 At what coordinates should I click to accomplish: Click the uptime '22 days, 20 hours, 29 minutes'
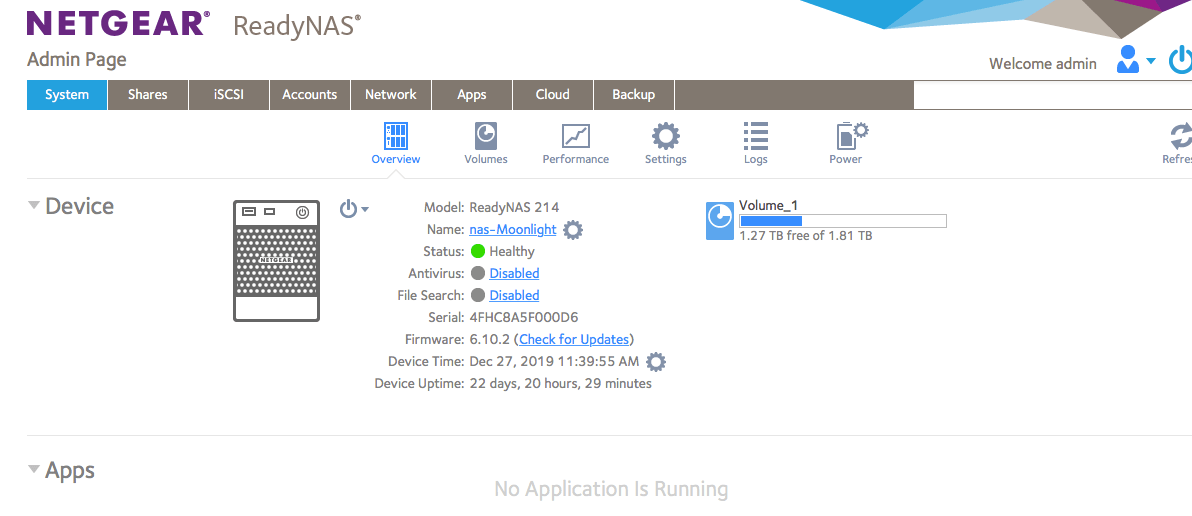[560, 384]
